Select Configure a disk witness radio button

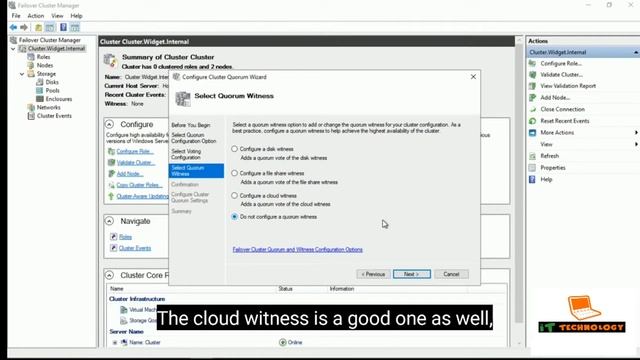click(234, 149)
